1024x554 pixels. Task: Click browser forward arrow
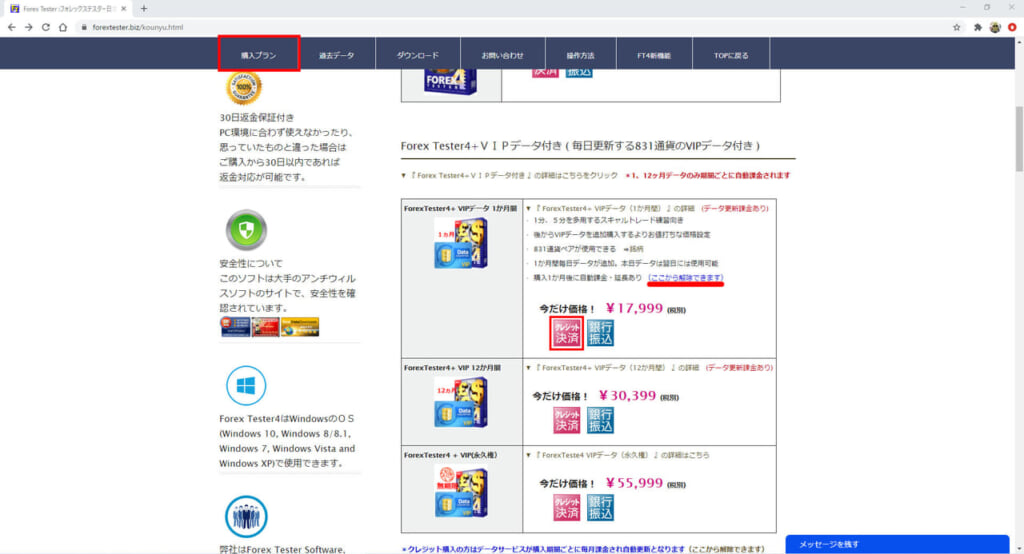(29, 27)
